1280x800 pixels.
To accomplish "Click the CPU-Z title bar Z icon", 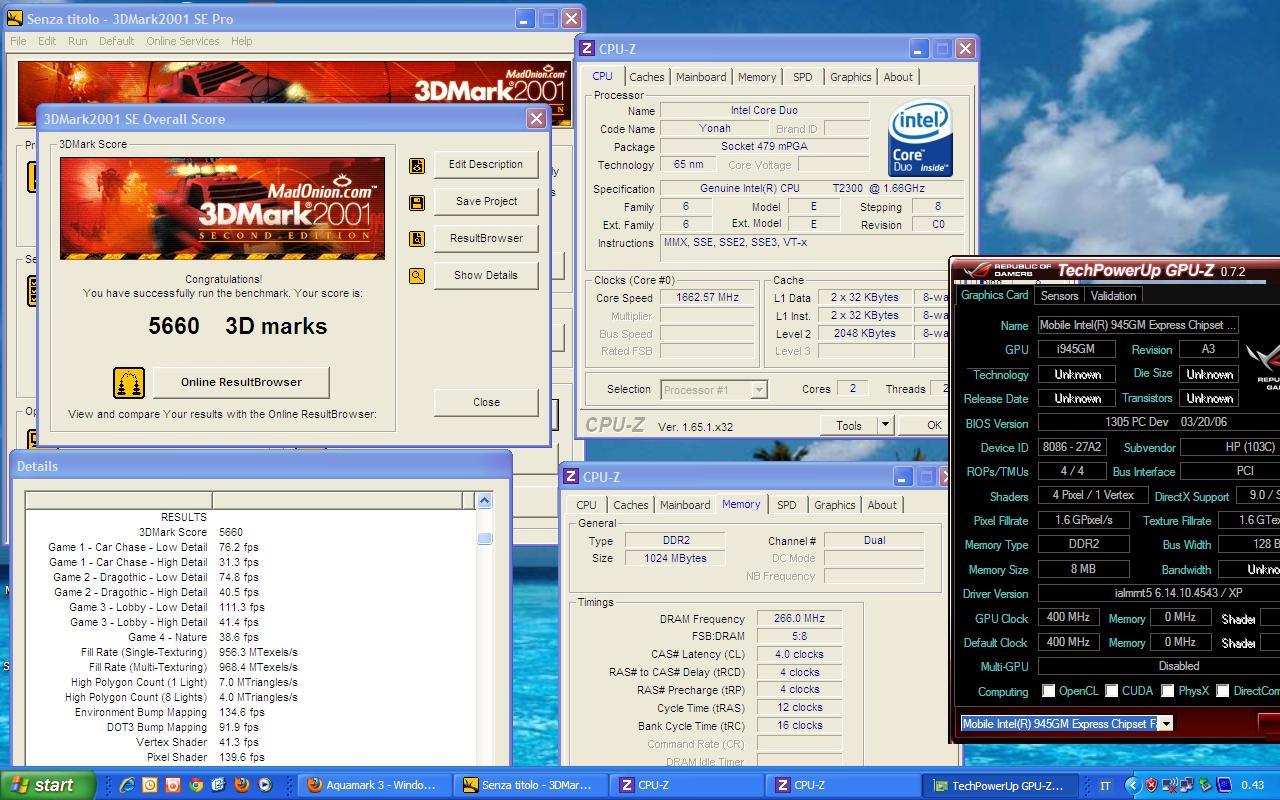I will 588,49.
